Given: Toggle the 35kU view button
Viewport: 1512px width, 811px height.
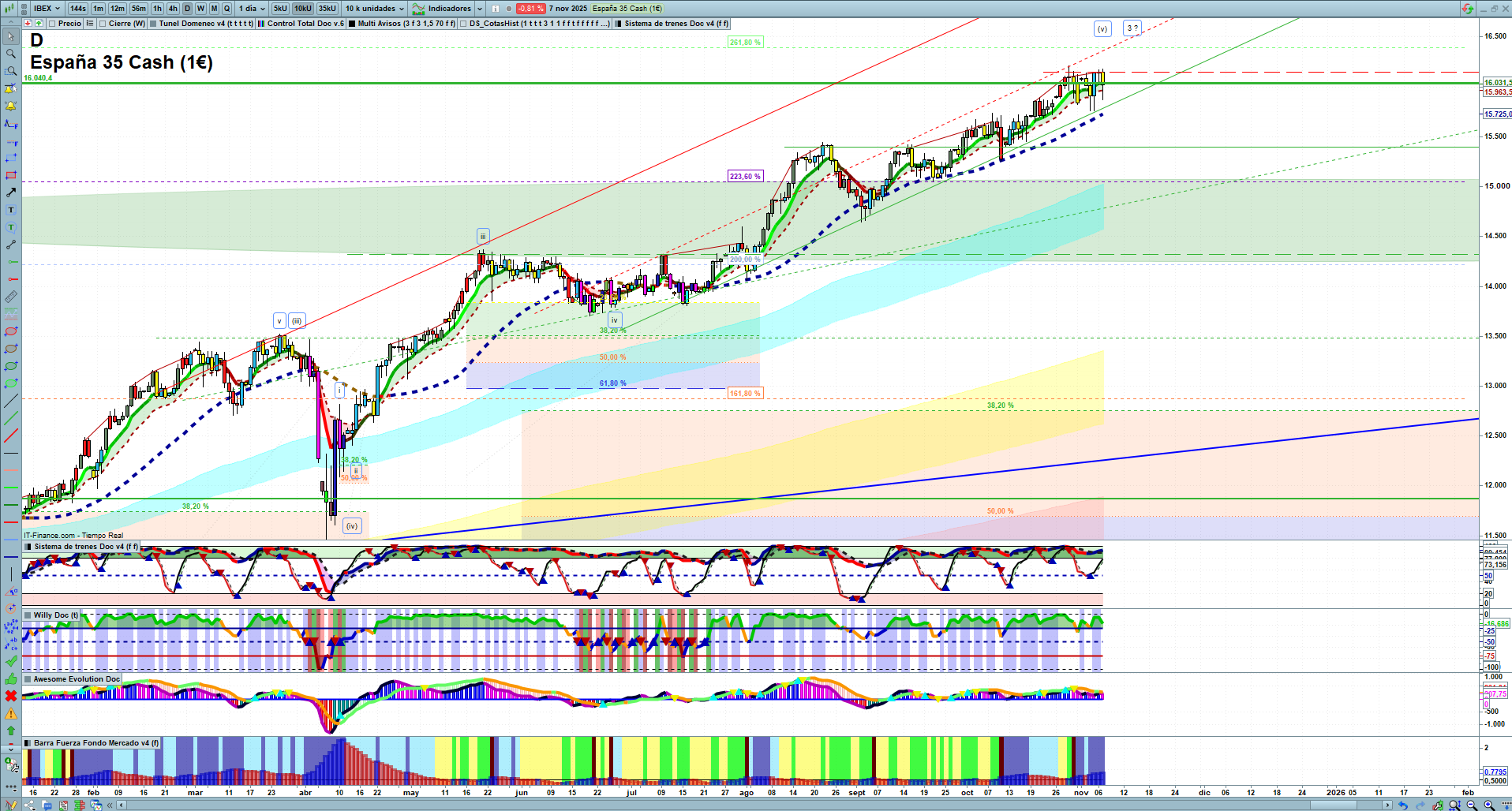Looking at the screenshot, I should click(x=327, y=9).
